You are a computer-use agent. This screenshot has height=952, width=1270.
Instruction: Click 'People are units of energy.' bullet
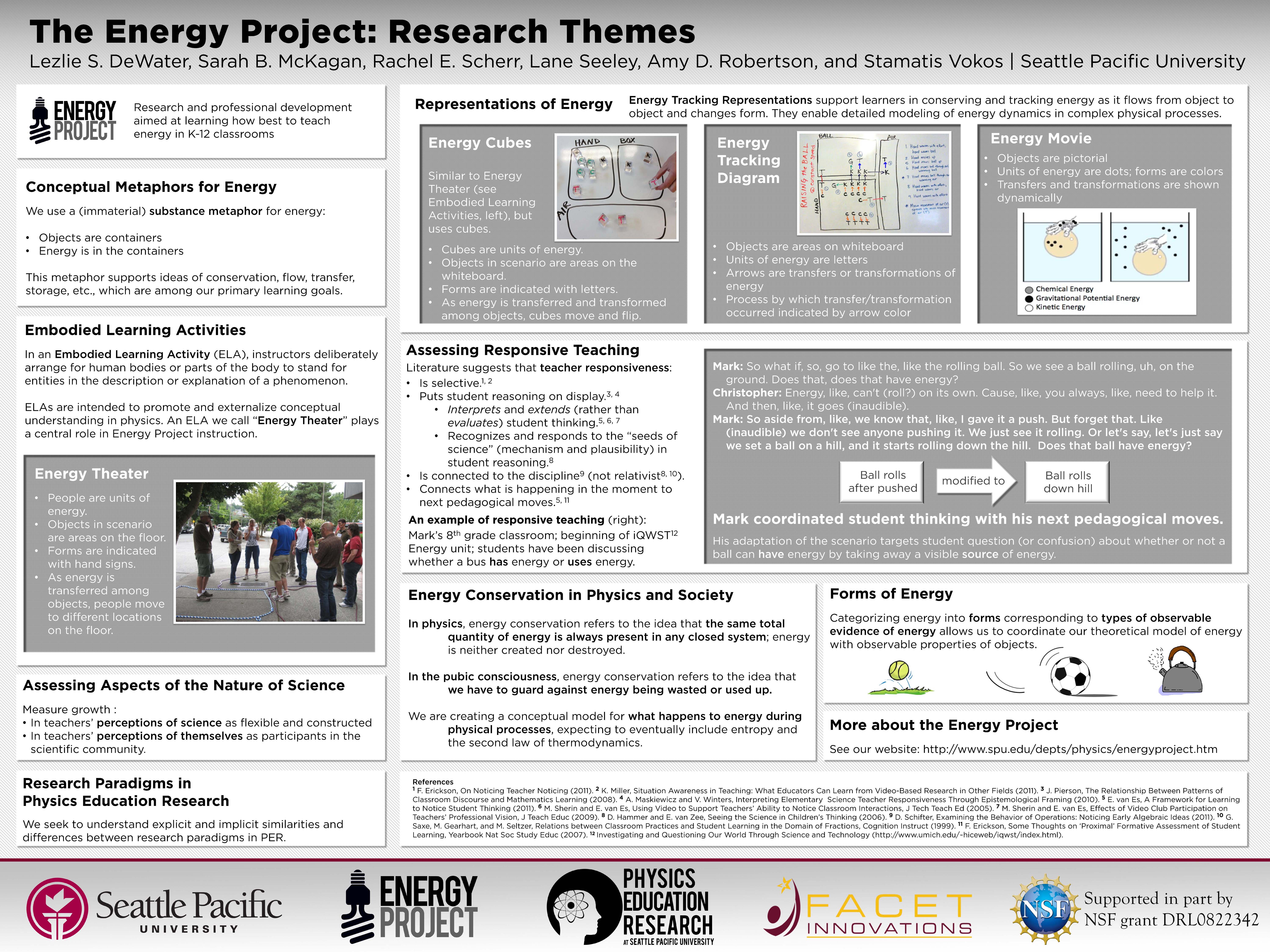[99, 504]
